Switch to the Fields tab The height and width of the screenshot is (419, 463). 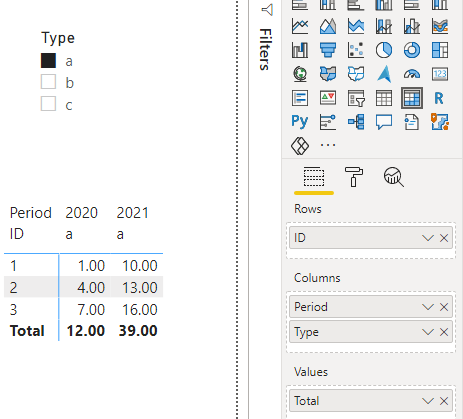tap(314, 177)
